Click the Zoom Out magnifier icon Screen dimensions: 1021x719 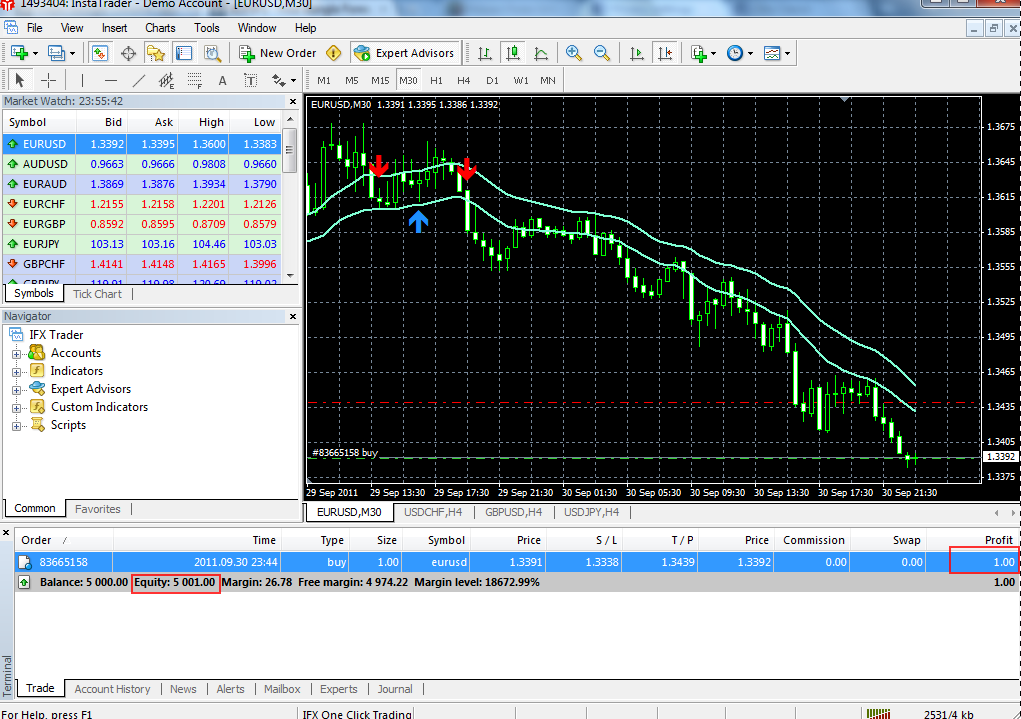point(602,53)
